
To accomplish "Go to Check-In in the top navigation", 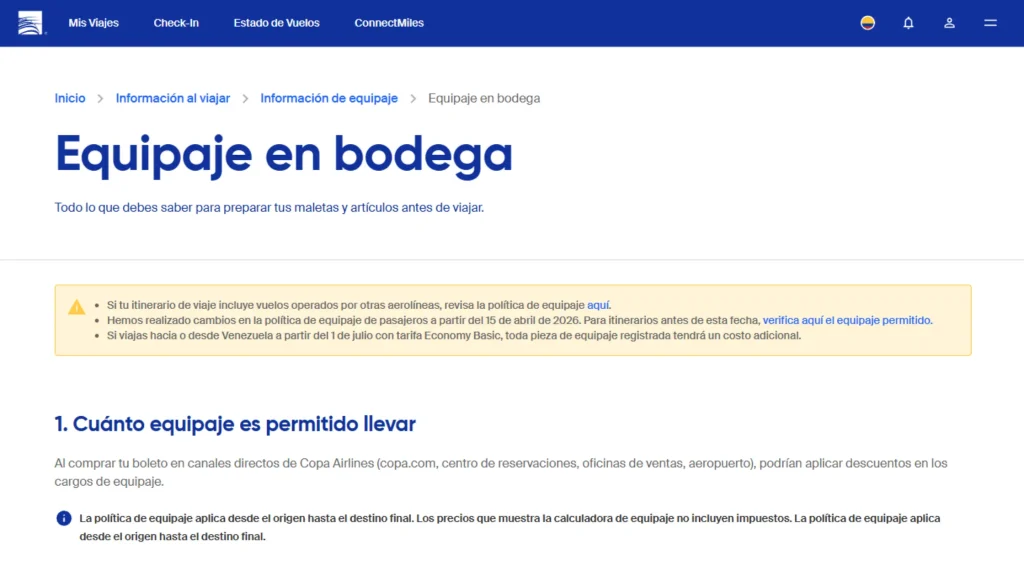I will 176,23.
